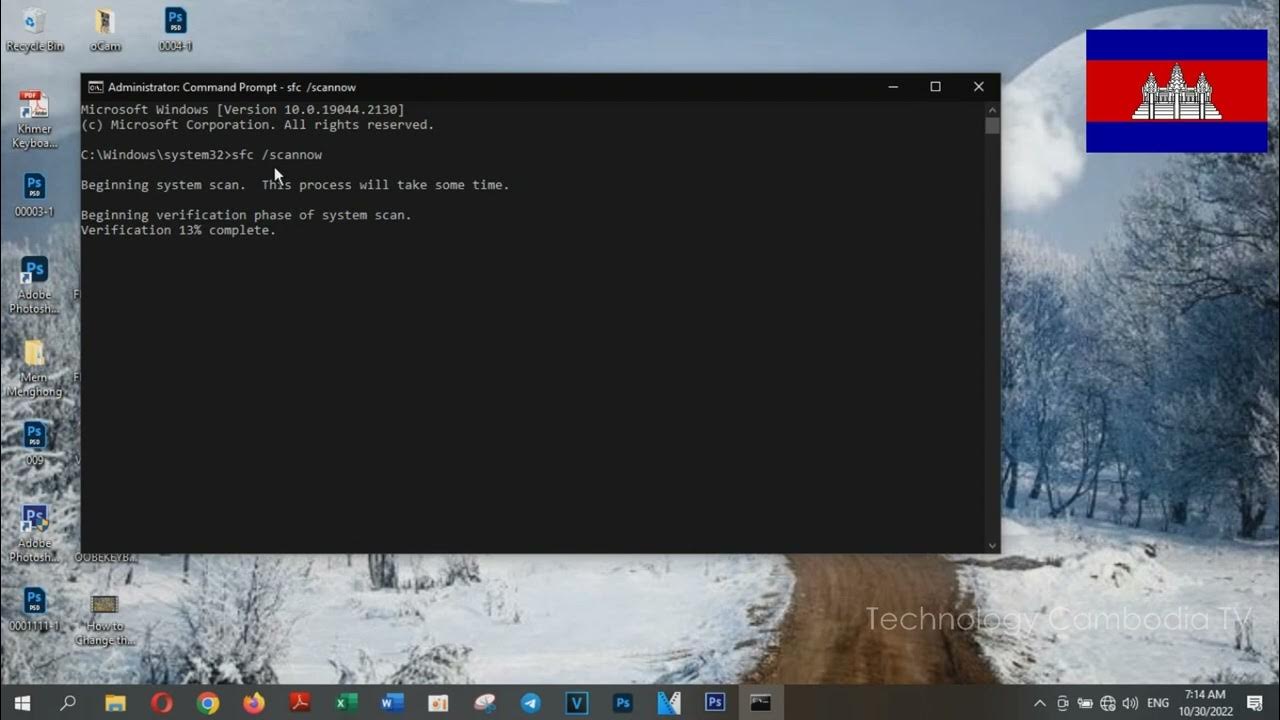Select the Mern Menghong folder on desktop
This screenshot has height=720, width=1280.
[x=34, y=368]
